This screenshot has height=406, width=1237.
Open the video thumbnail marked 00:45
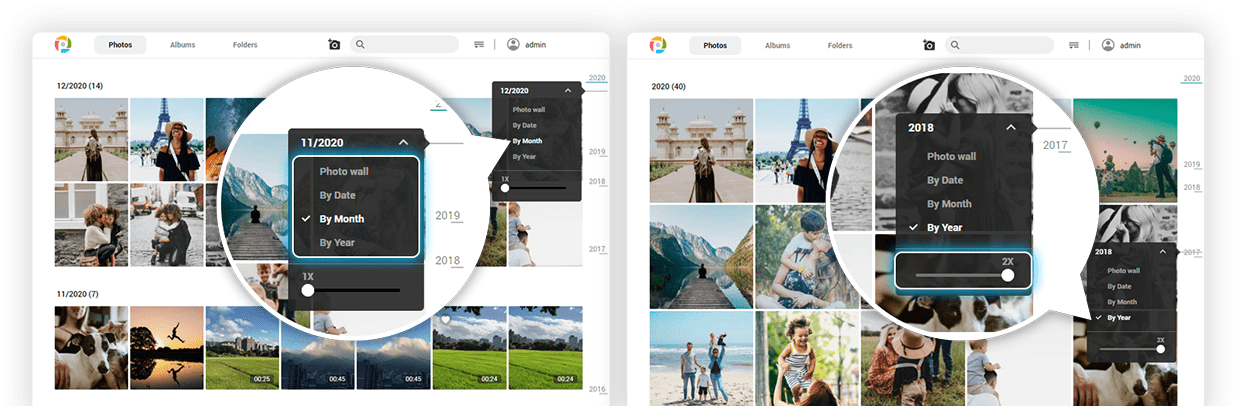[318, 347]
